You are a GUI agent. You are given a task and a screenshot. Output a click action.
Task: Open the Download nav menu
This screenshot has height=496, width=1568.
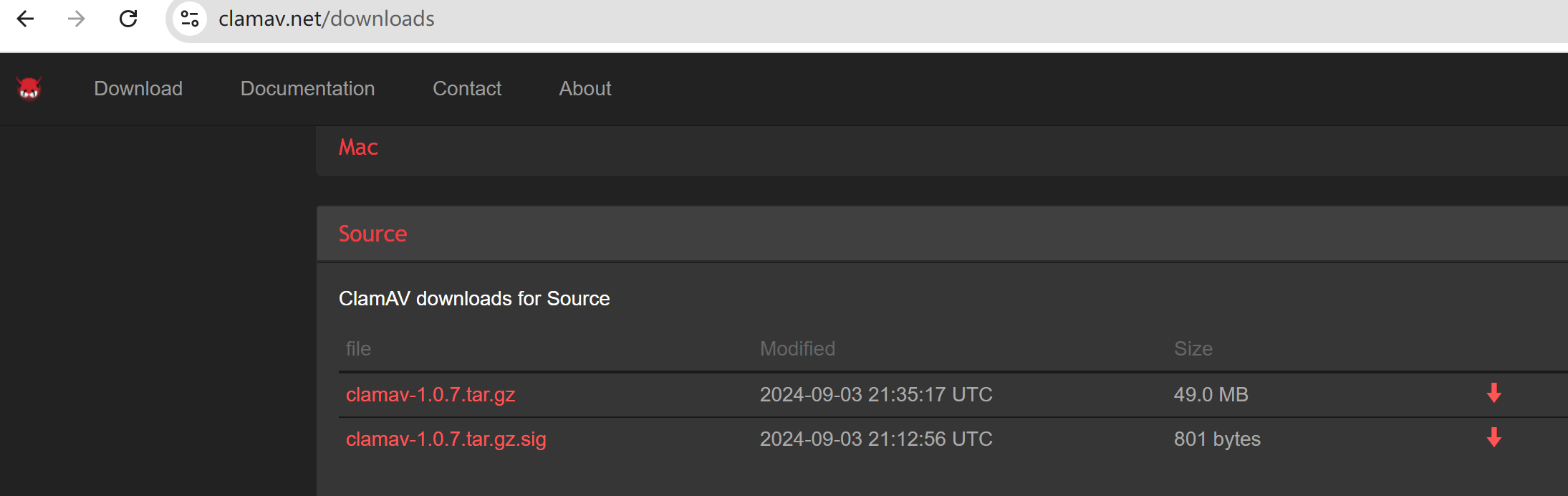[138, 89]
